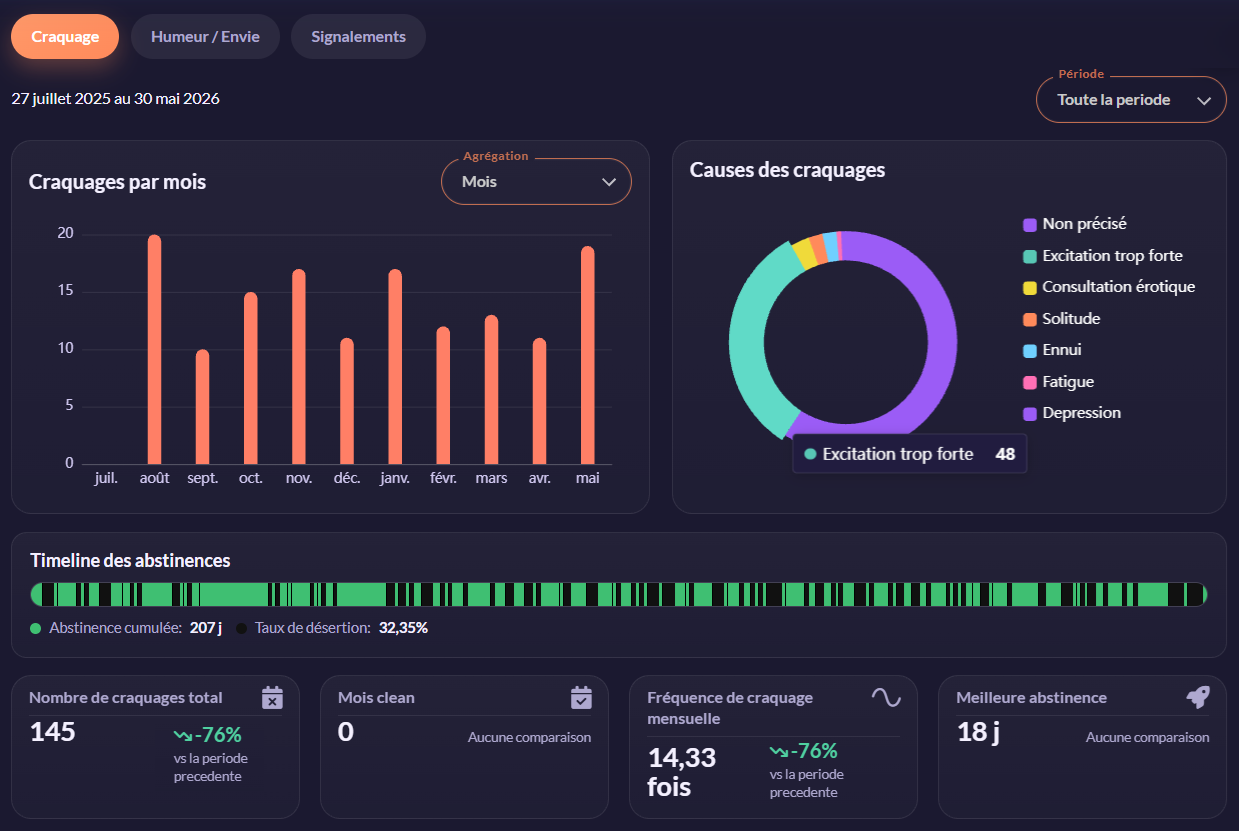The image size is (1239, 831).
Task: Click the yellow Consultation érotique color swatch
Action: click(1030, 288)
